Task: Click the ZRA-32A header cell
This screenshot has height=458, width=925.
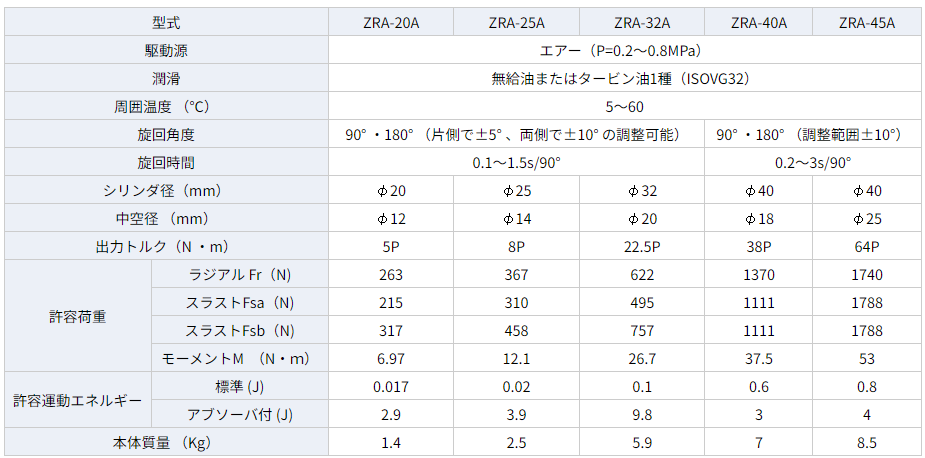Action: click(642, 22)
